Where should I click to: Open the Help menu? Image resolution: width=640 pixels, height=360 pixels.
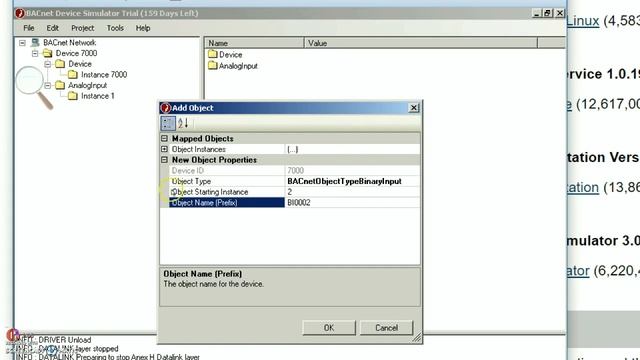[143, 28]
